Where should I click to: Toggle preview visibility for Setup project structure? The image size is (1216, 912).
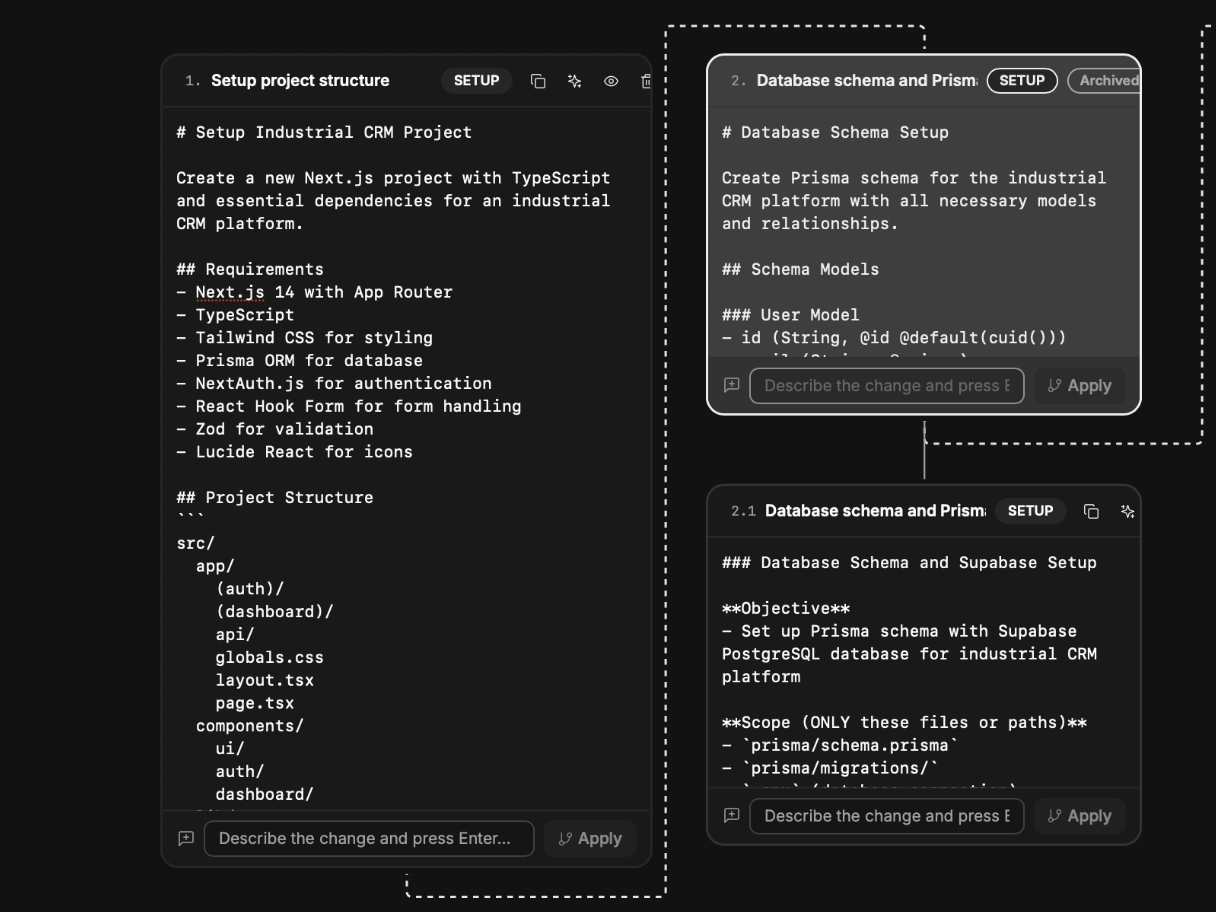tap(610, 81)
